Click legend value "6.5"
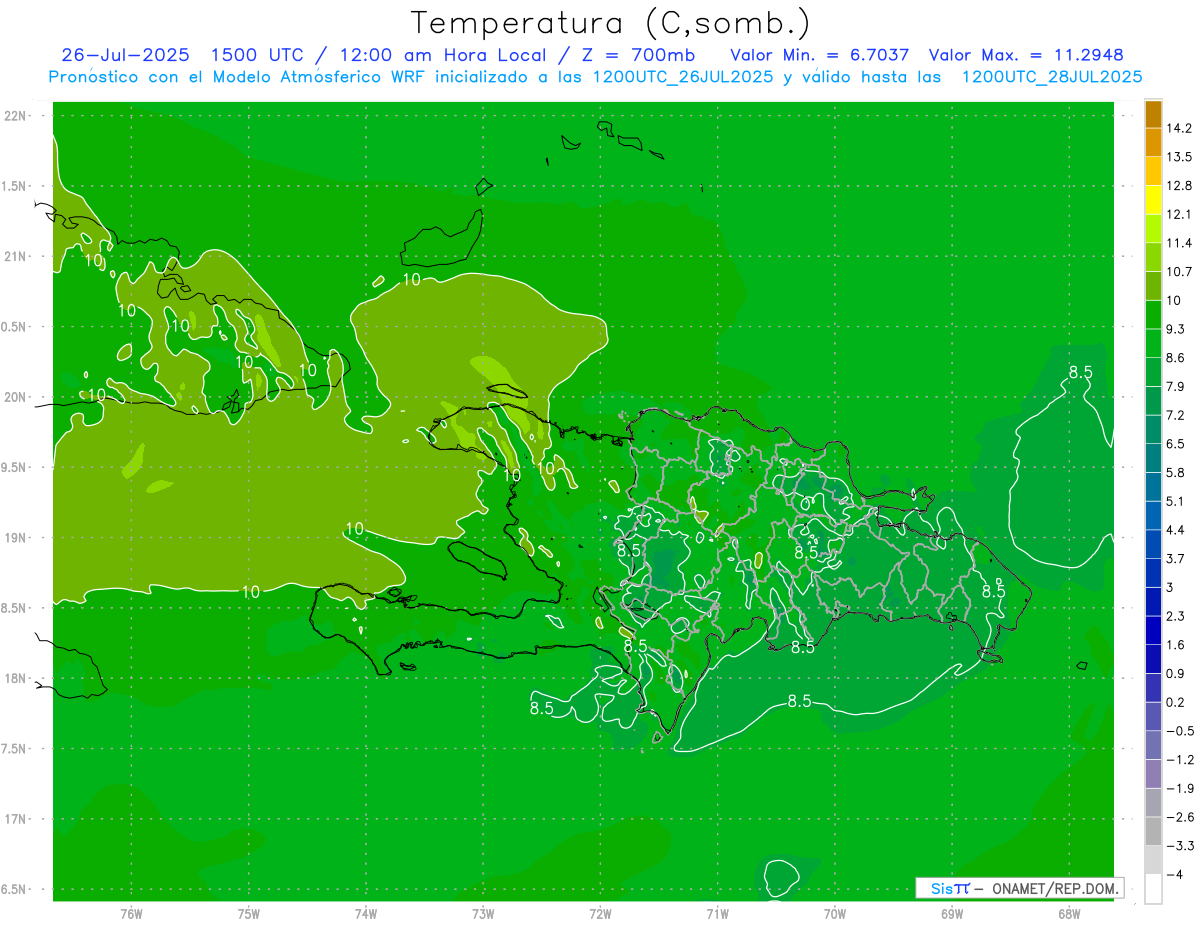The height and width of the screenshot is (927, 1200). coord(1176,444)
